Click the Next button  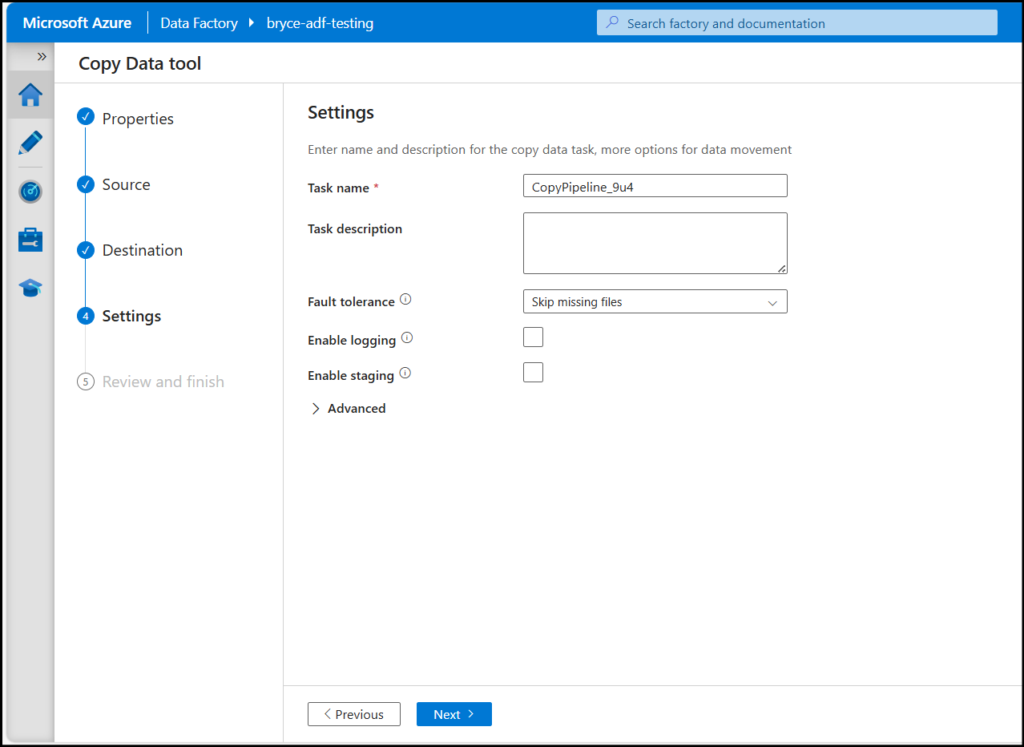tap(453, 714)
